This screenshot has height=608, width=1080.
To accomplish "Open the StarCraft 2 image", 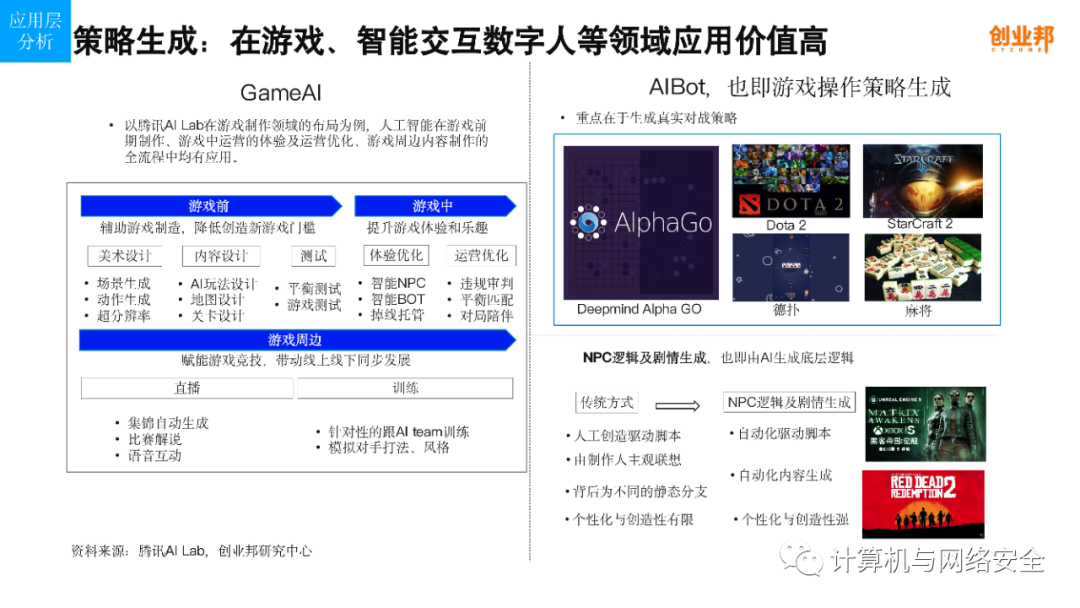I will 923,181.
